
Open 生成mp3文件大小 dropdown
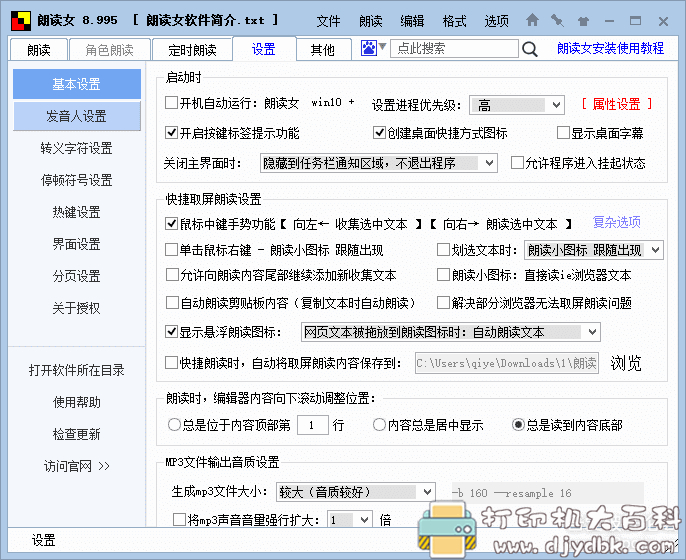pos(356,493)
